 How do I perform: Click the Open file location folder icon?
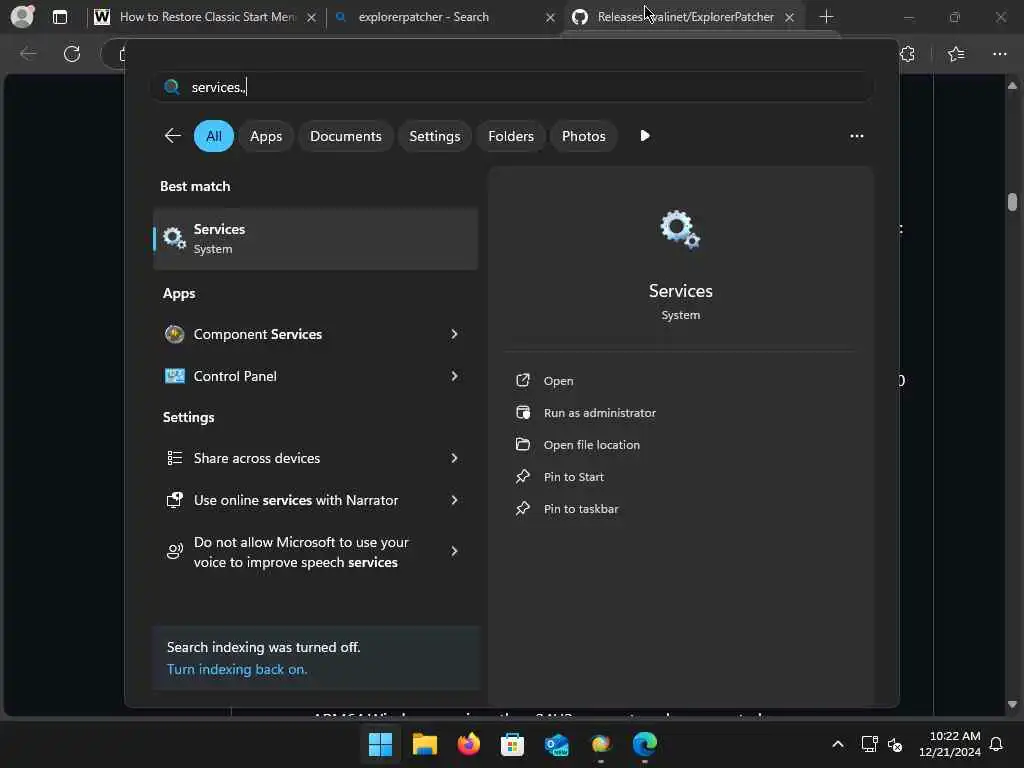coord(522,444)
